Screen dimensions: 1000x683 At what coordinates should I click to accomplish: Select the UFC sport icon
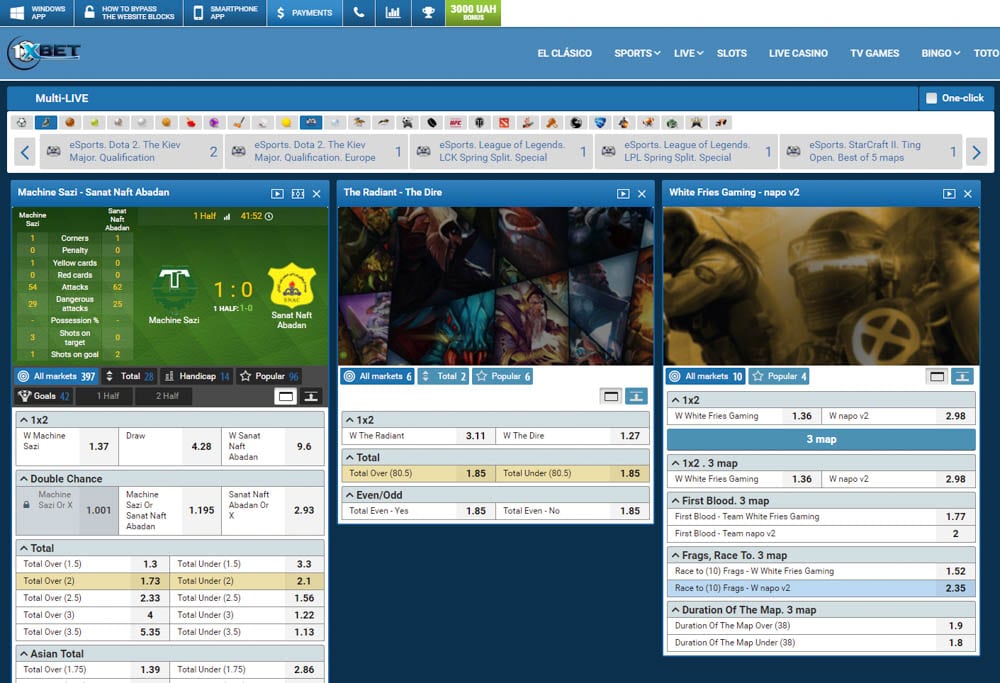click(455, 122)
